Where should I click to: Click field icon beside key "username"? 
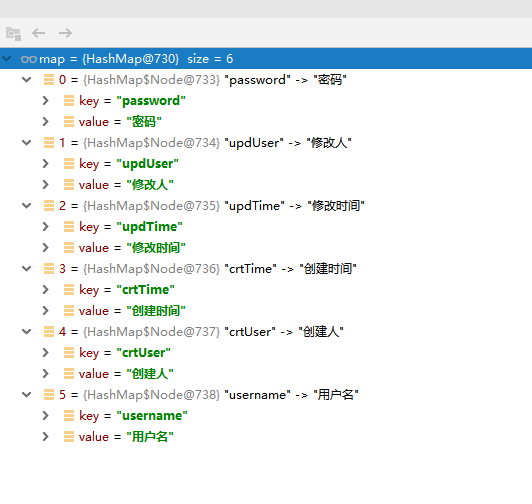[x=69, y=416]
